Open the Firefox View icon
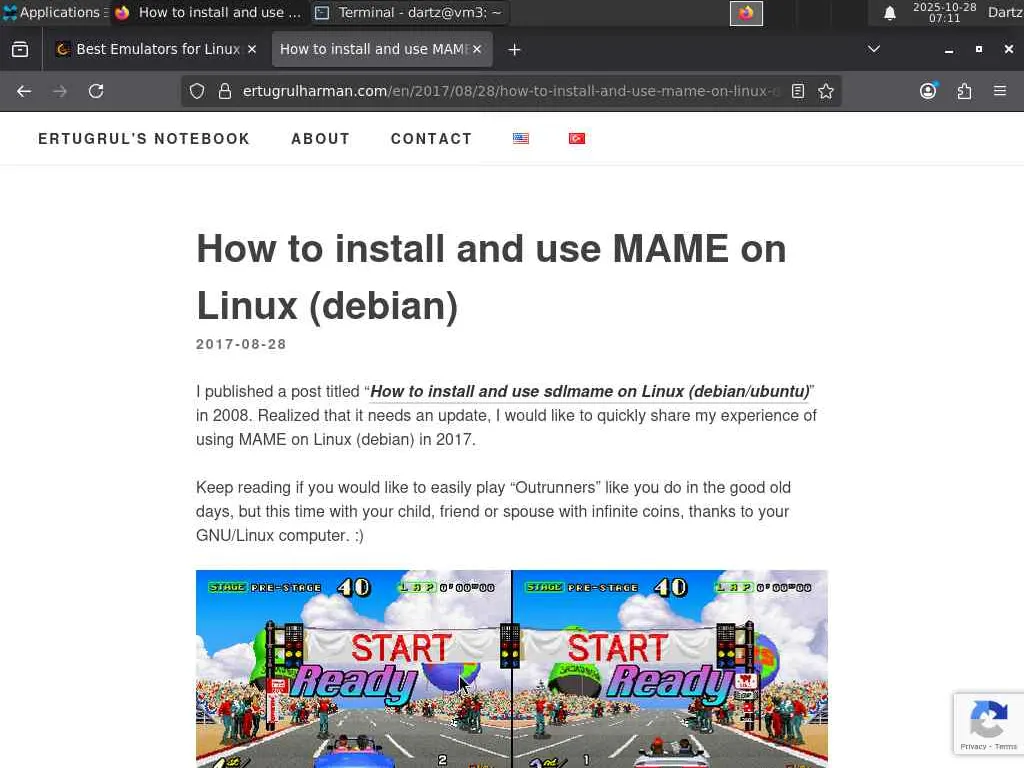The height and width of the screenshot is (768, 1024). tap(20, 50)
